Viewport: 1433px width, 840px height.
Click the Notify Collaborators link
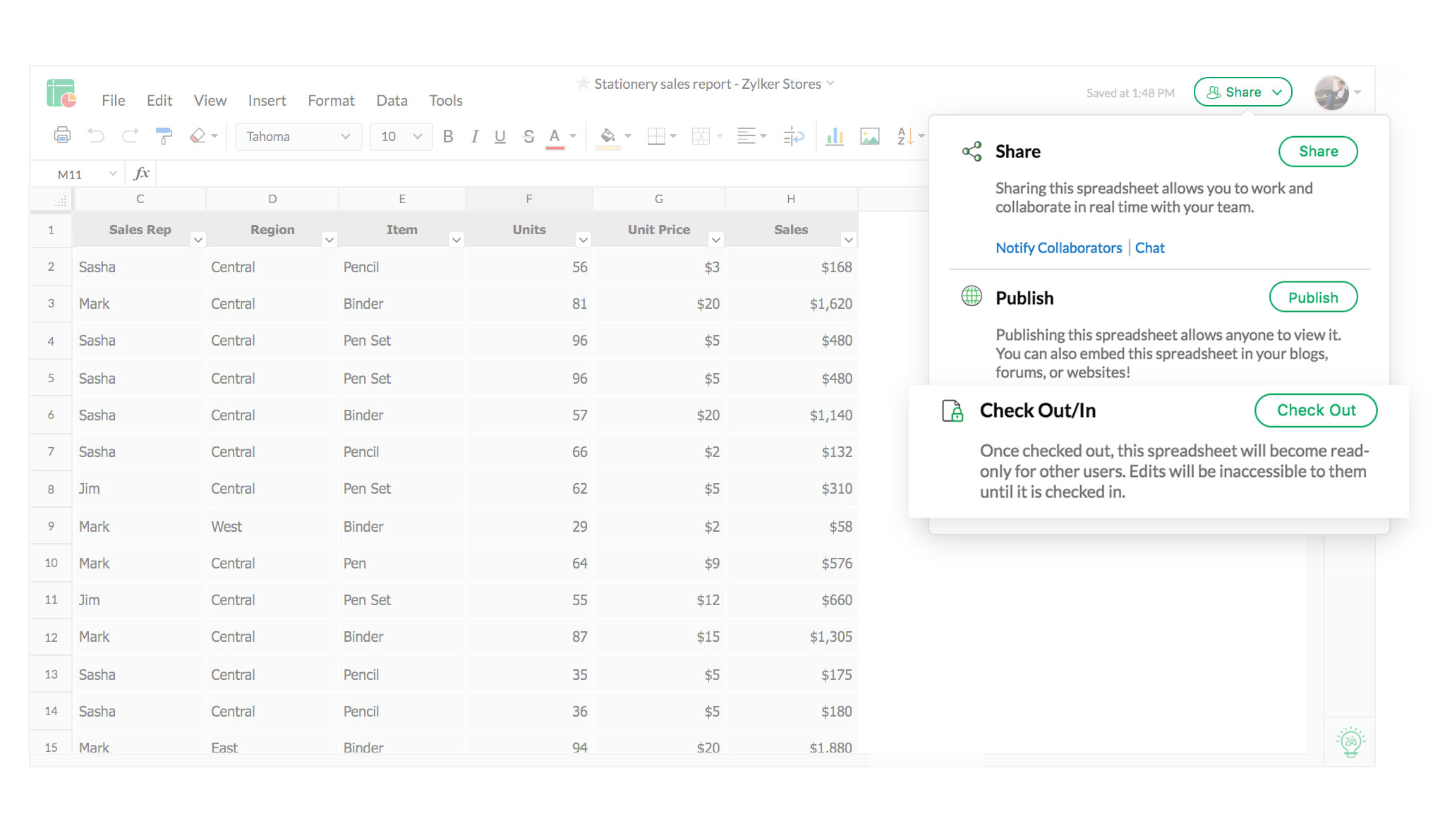(x=1058, y=247)
